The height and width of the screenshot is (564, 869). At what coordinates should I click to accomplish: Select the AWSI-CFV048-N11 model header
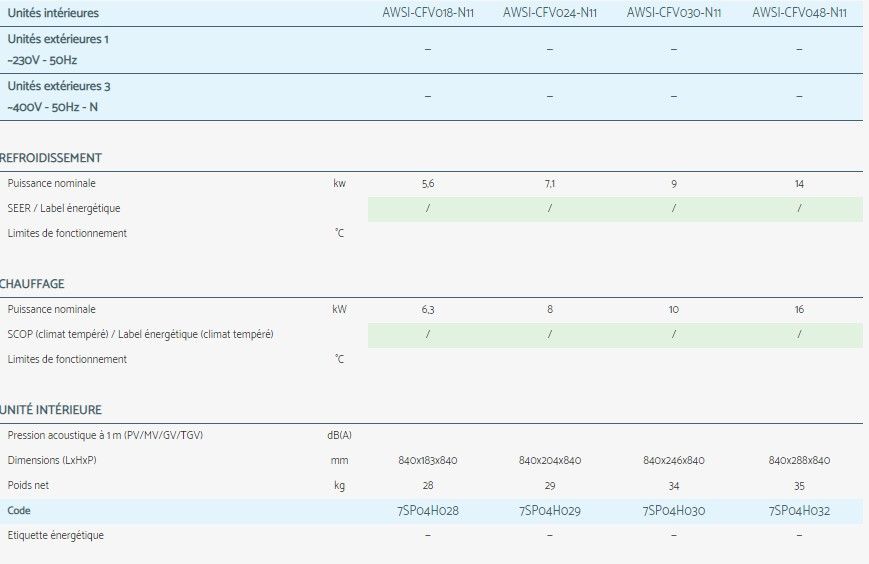tap(799, 13)
